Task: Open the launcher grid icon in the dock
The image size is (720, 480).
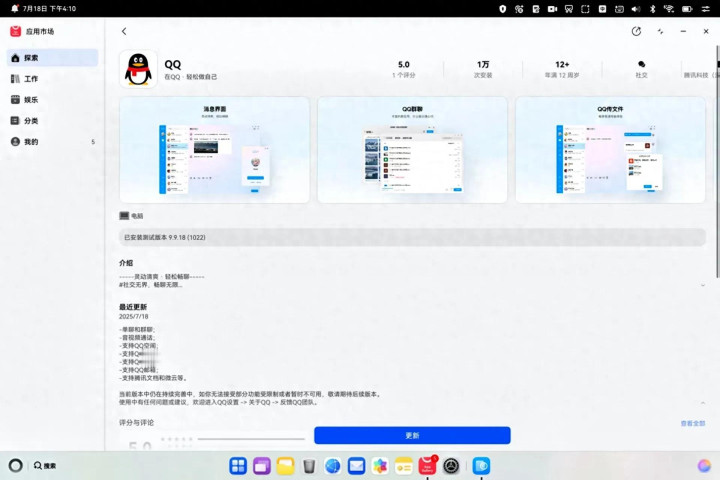Action: click(238, 466)
